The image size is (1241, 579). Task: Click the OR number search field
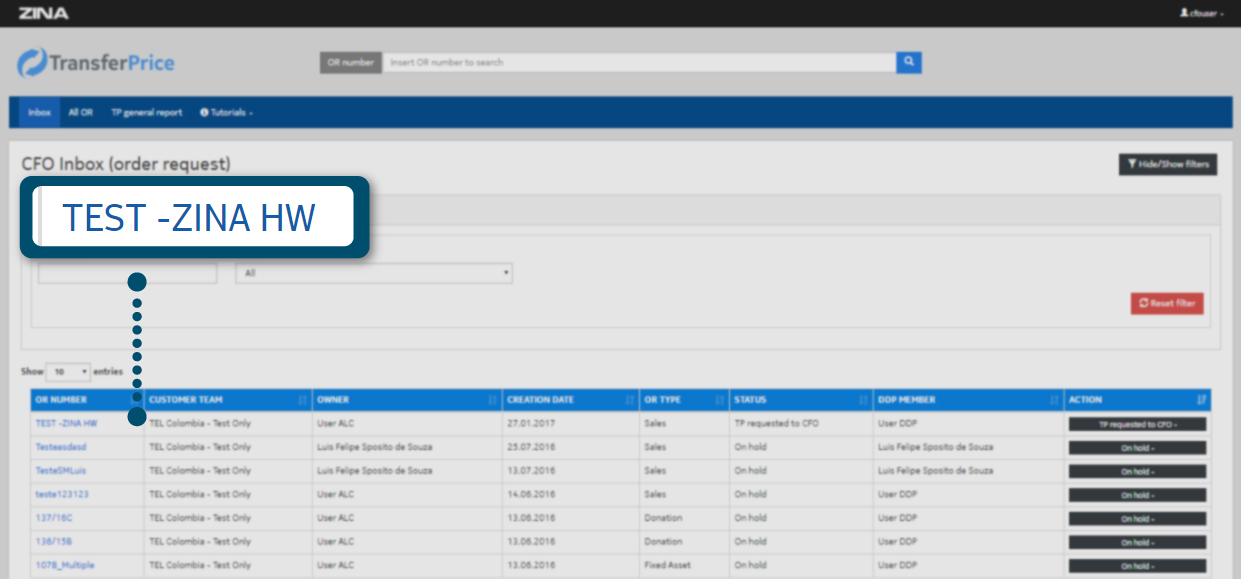(638, 62)
